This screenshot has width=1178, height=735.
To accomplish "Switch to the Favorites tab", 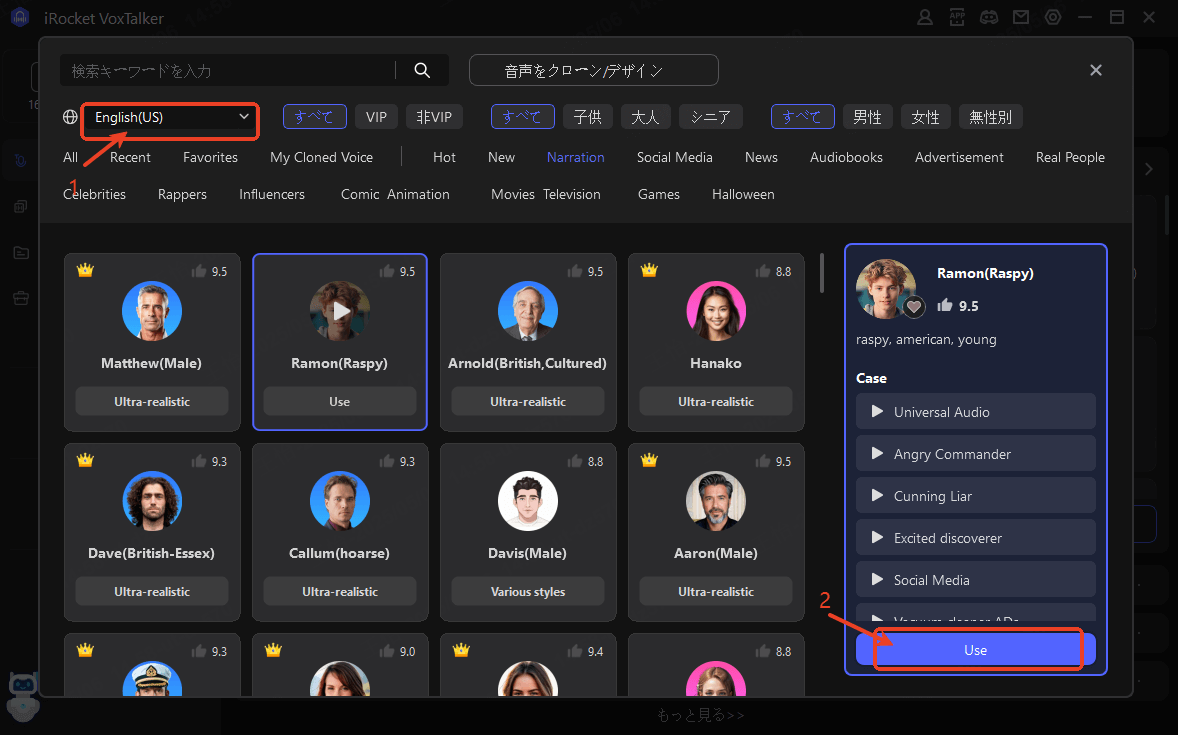I will [210, 157].
